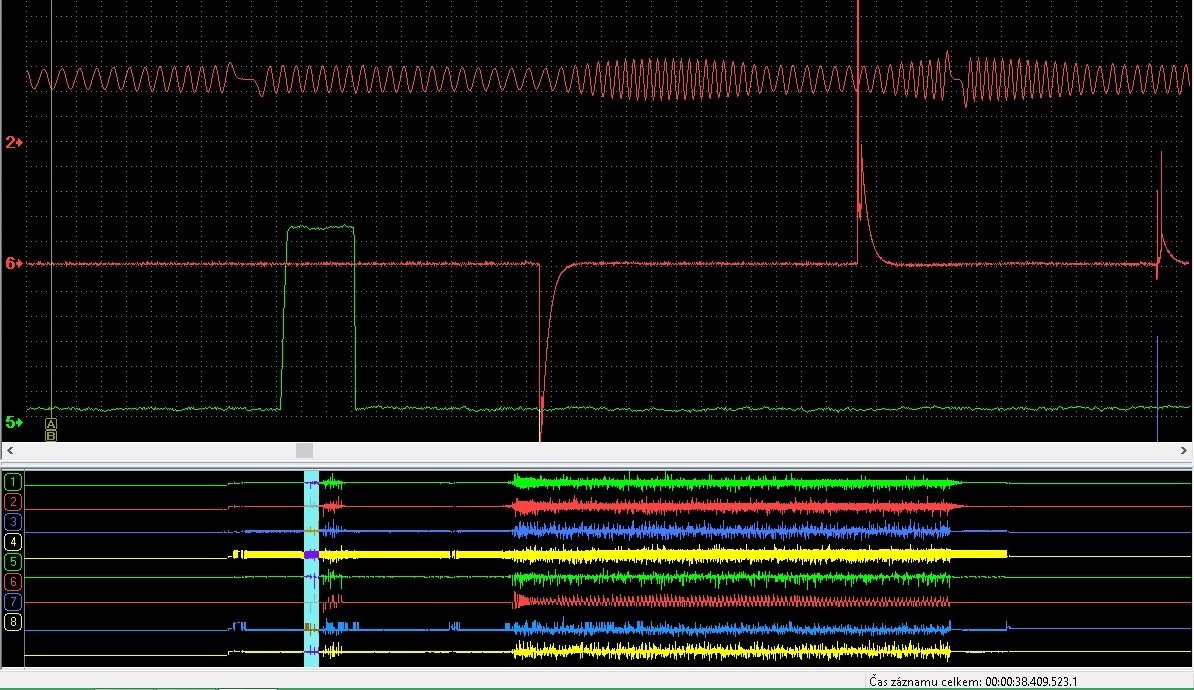Screen dimensions: 1194x690
Task: Toggle channel 2 in the overview panel
Action: pyautogui.click(x=13, y=502)
